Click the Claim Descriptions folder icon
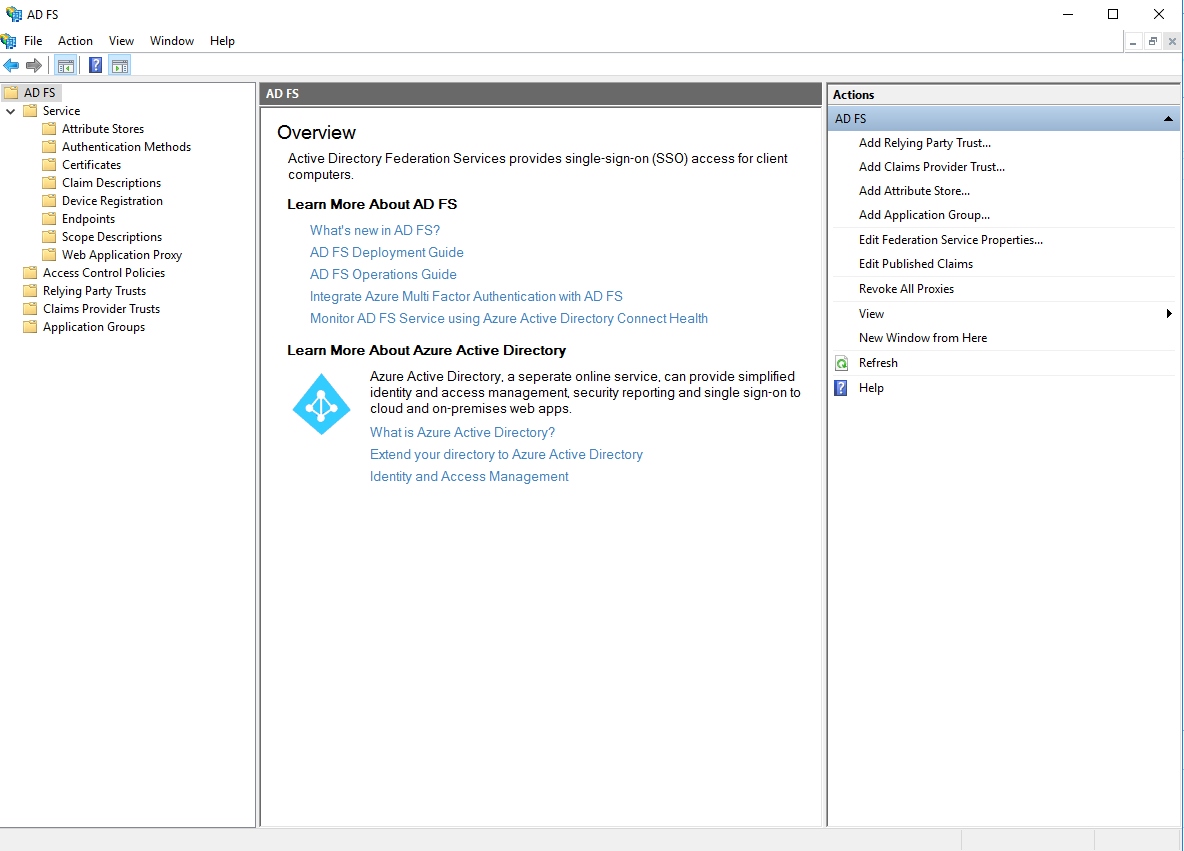1184x851 pixels. point(49,183)
